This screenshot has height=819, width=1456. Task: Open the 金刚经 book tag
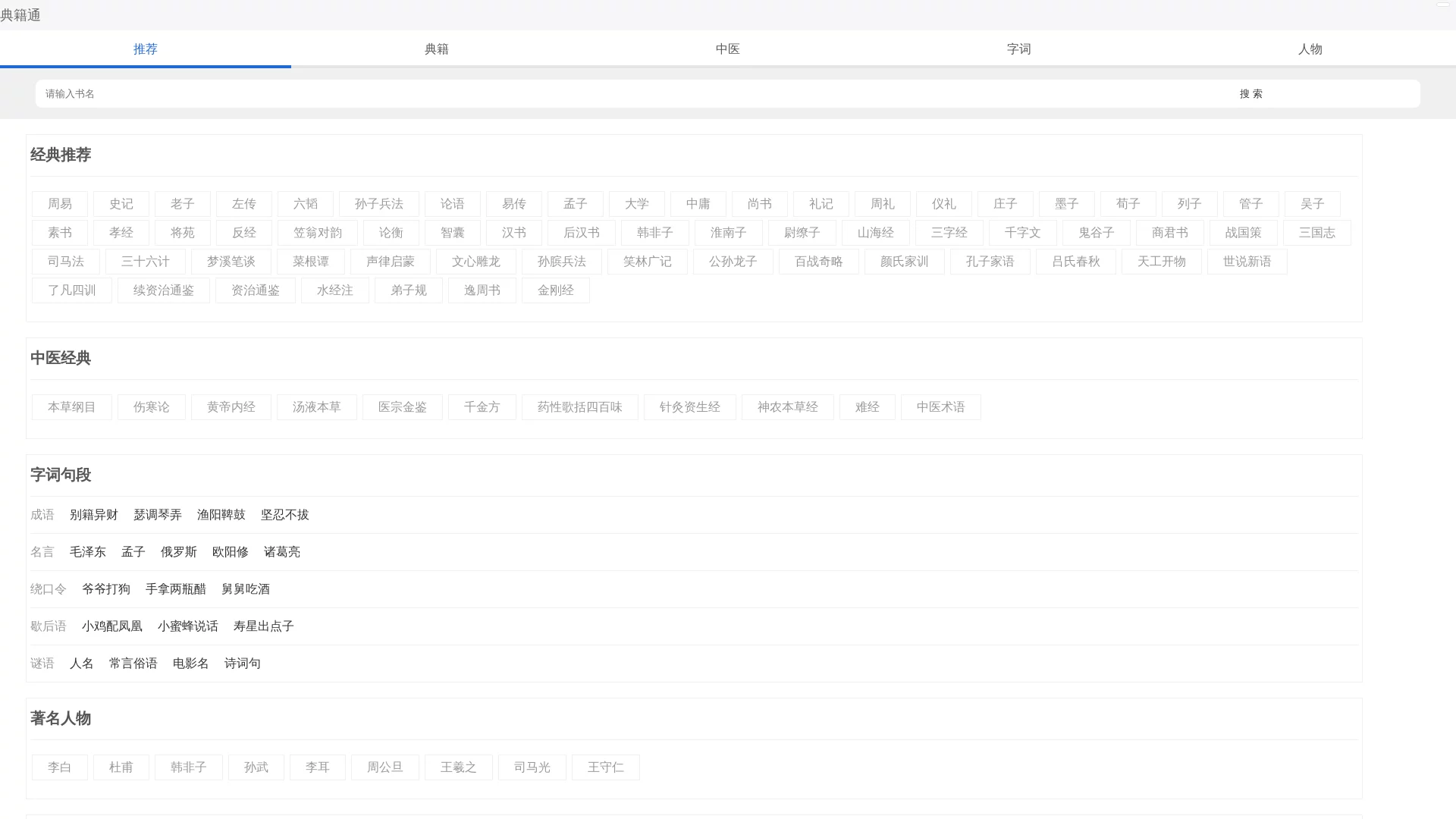coord(556,290)
